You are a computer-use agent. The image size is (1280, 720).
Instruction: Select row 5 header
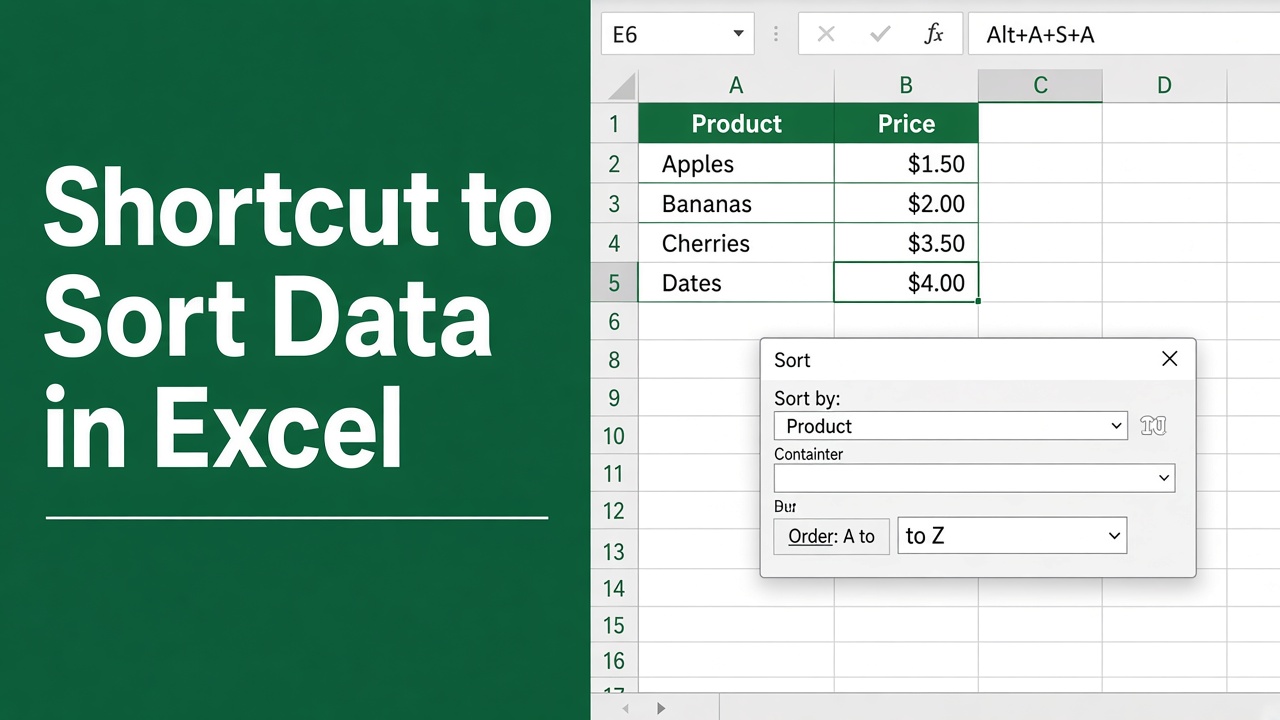[614, 283]
